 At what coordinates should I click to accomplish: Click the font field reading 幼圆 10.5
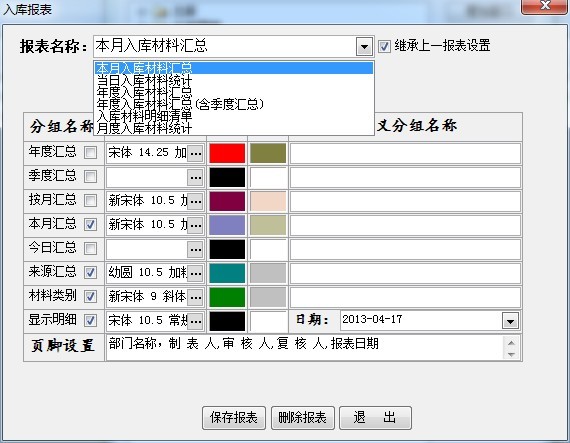[147, 273]
